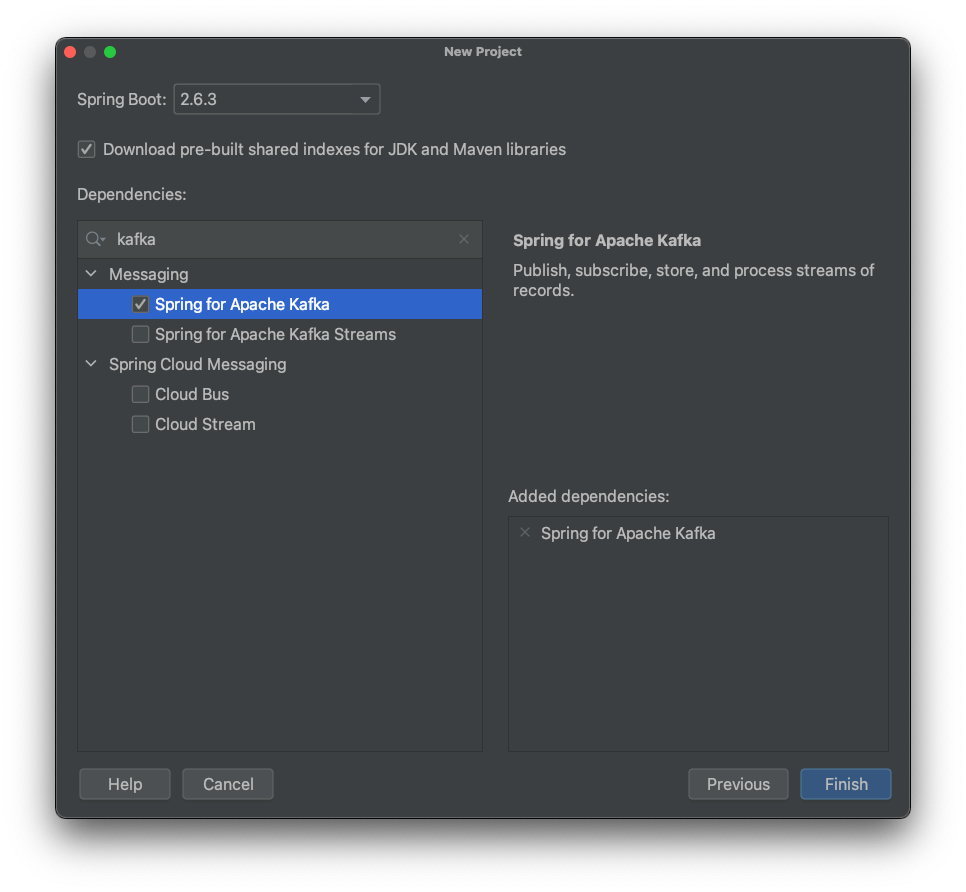Click the search magnifier icon in dependencies field
The height and width of the screenshot is (892, 966).
click(95, 240)
